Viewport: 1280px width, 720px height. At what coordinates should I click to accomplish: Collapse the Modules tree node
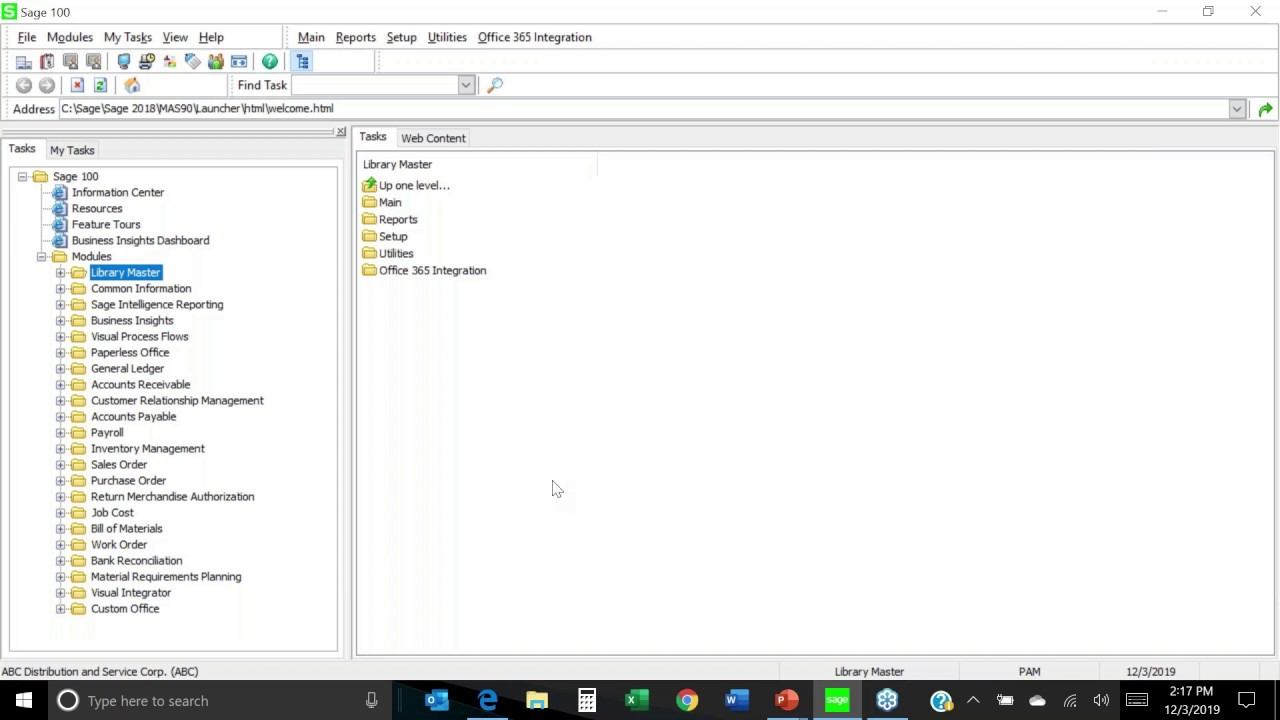click(41, 256)
